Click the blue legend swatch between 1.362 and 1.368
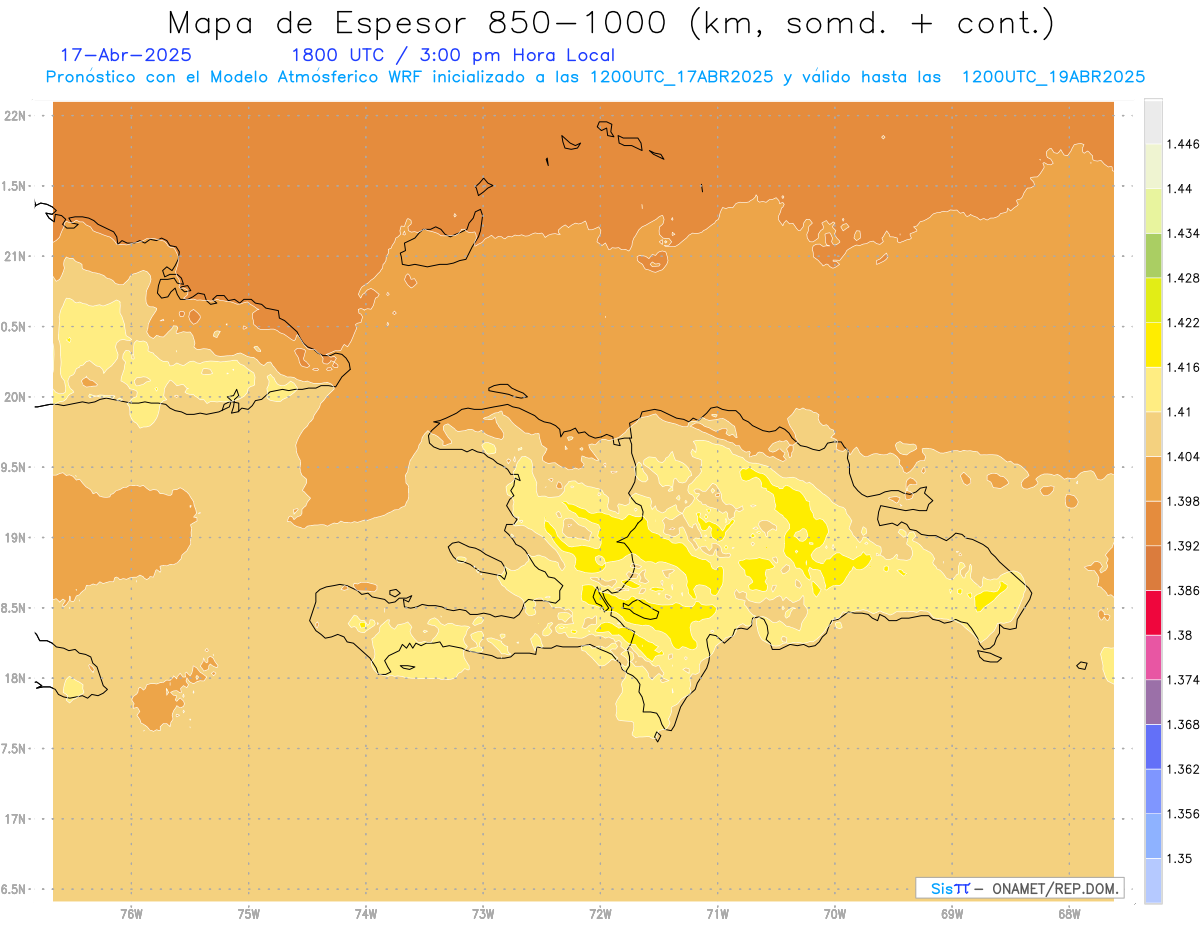The width and height of the screenshot is (1200, 927). point(1153,746)
